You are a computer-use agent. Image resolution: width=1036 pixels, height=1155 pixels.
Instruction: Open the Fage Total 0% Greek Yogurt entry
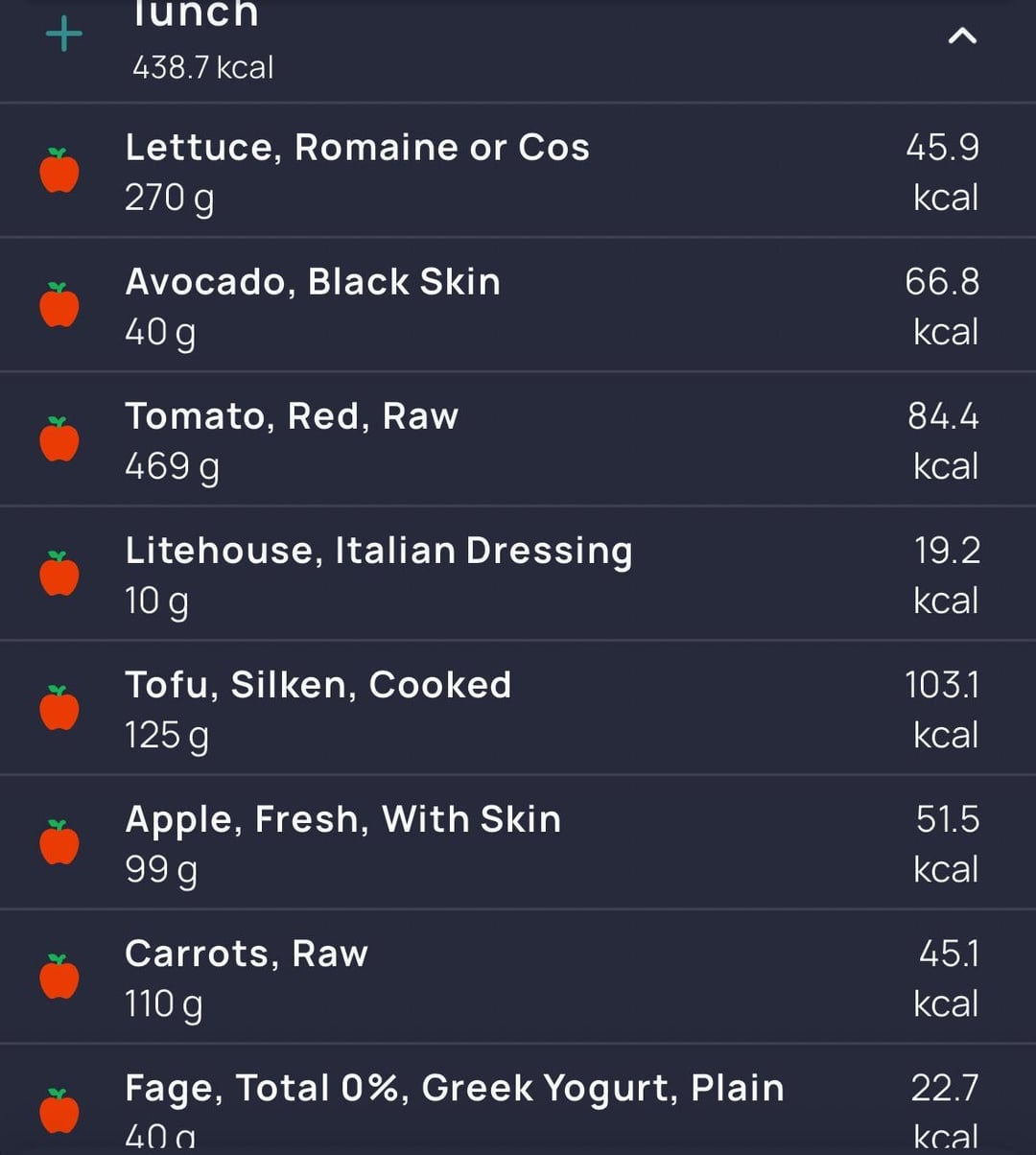click(518, 1100)
